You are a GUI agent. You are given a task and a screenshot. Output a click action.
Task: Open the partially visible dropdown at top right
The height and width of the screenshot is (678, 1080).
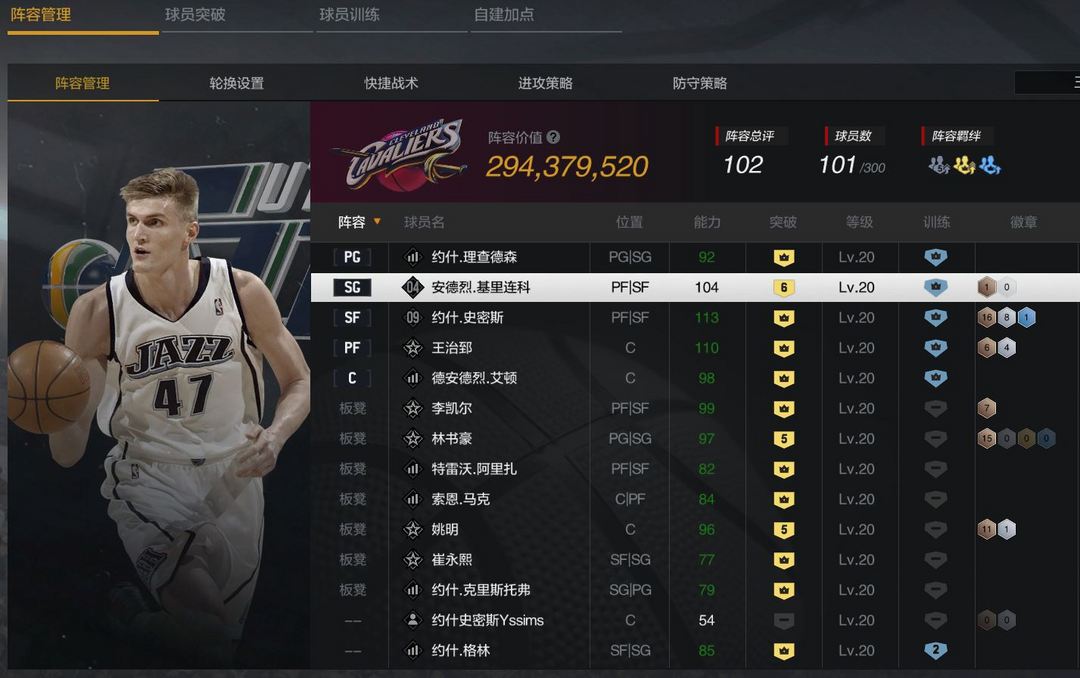coord(1047,83)
